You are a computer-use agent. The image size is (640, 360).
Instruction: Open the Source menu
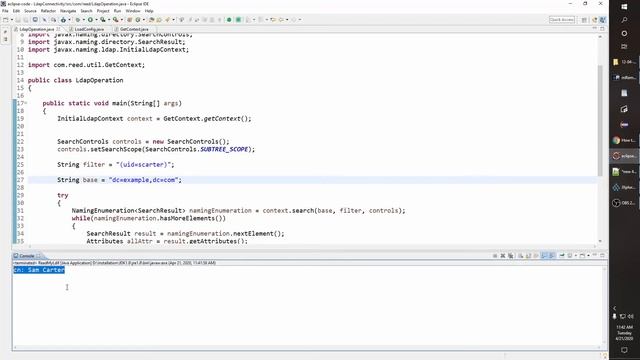pyautogui.click(x=30, y=11)
